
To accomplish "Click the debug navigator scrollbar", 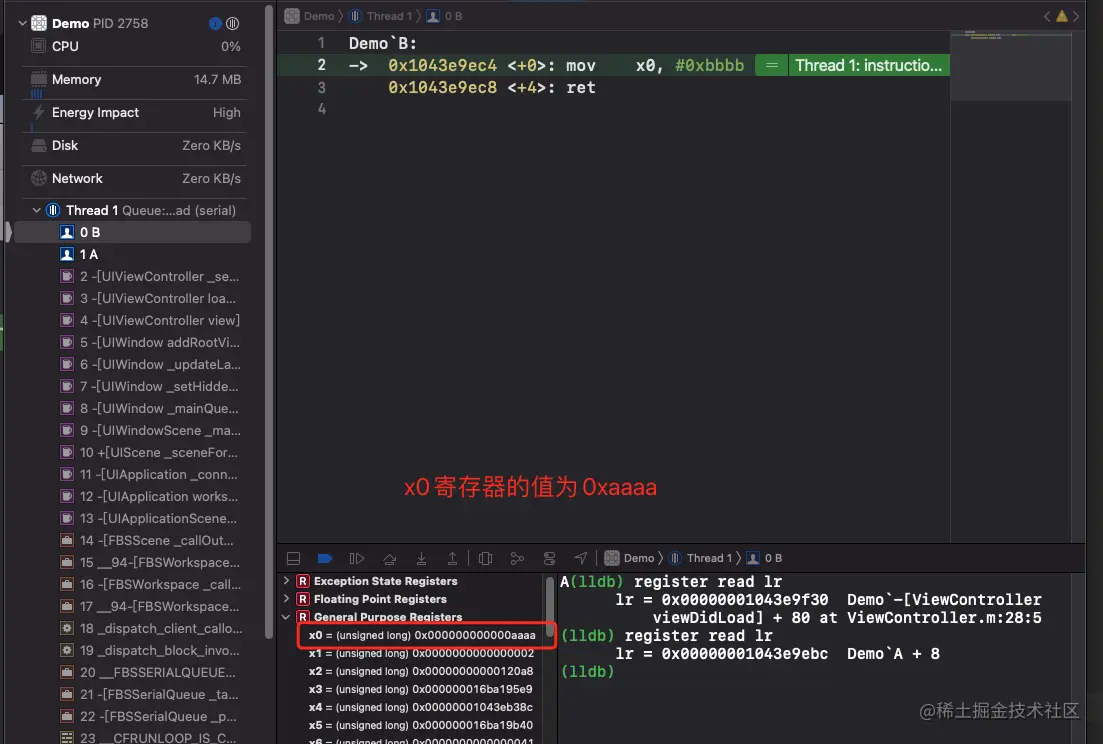I will [269, 323].
